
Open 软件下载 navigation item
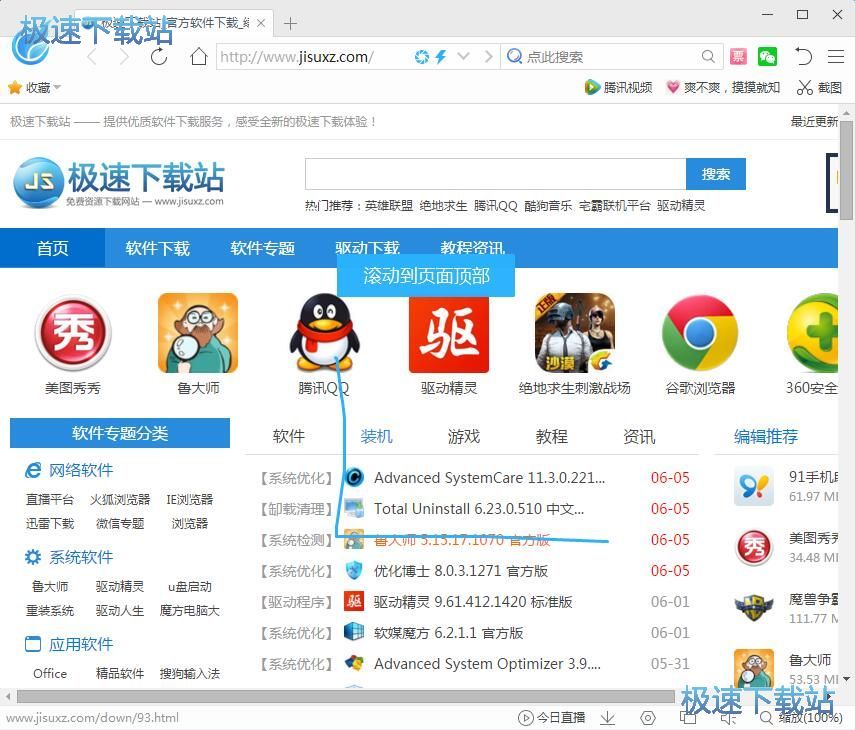pos(157,248)
